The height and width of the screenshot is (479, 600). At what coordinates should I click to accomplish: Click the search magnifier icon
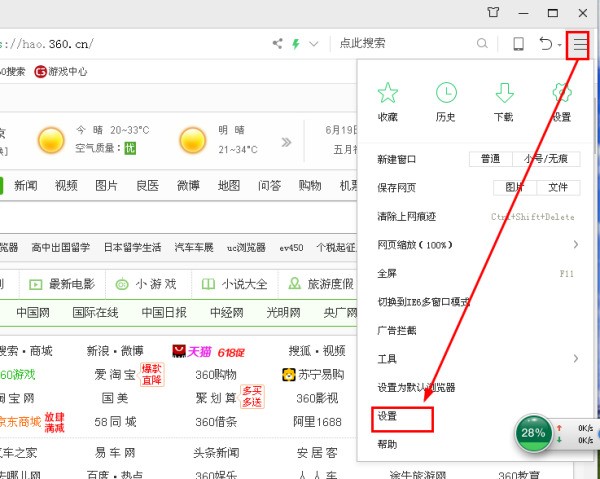point(482,43)
